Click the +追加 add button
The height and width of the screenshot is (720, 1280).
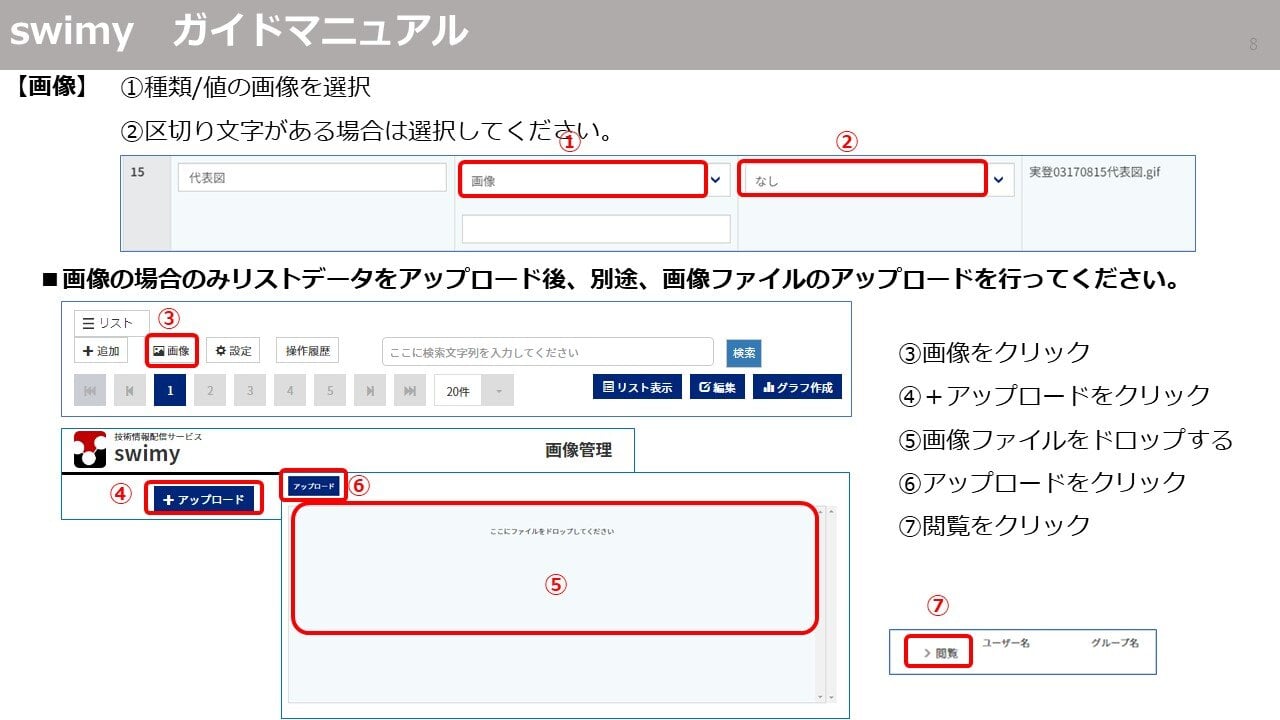pos(101,351)
